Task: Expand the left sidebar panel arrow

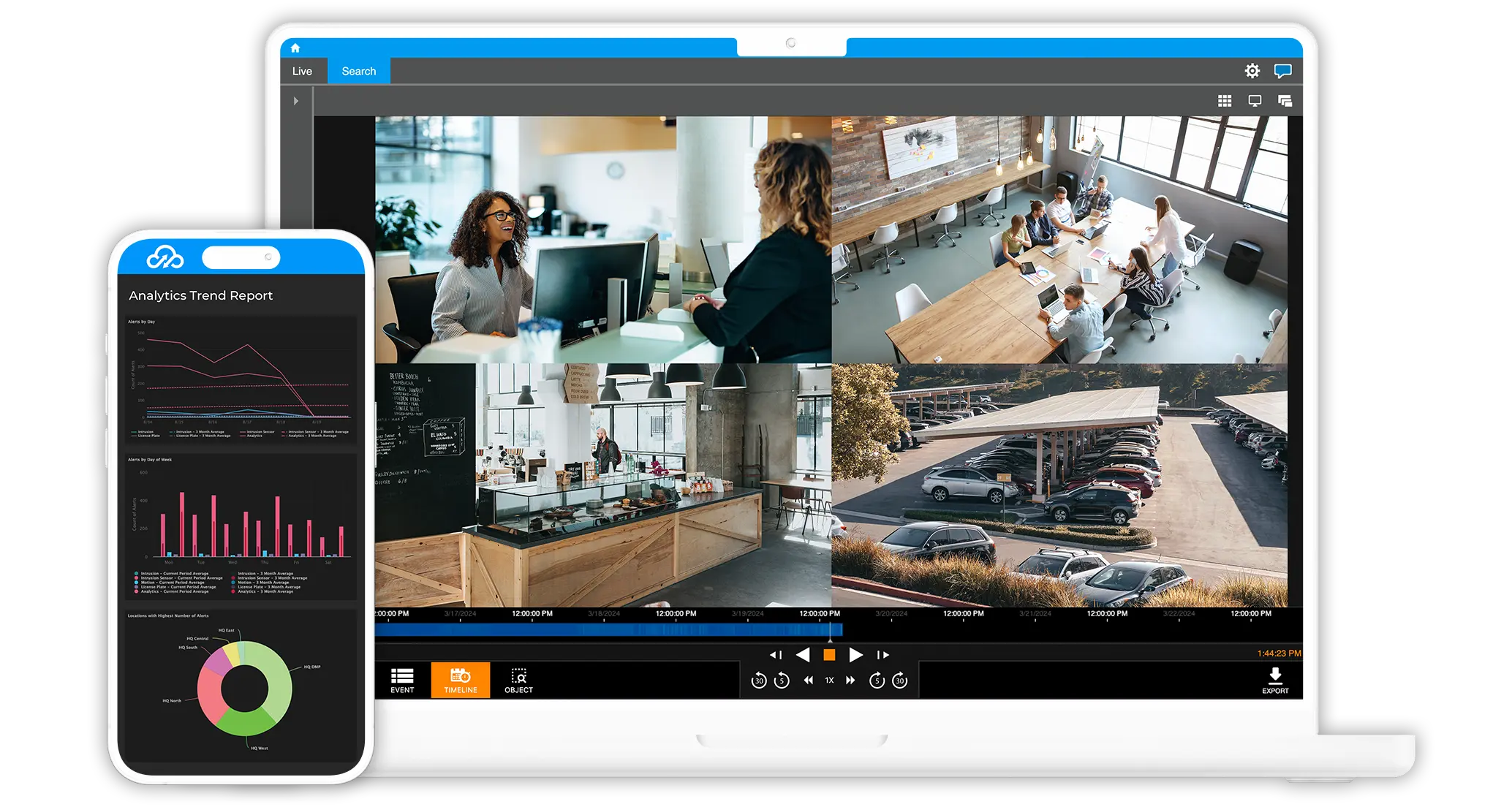Action: pos(296,101)
